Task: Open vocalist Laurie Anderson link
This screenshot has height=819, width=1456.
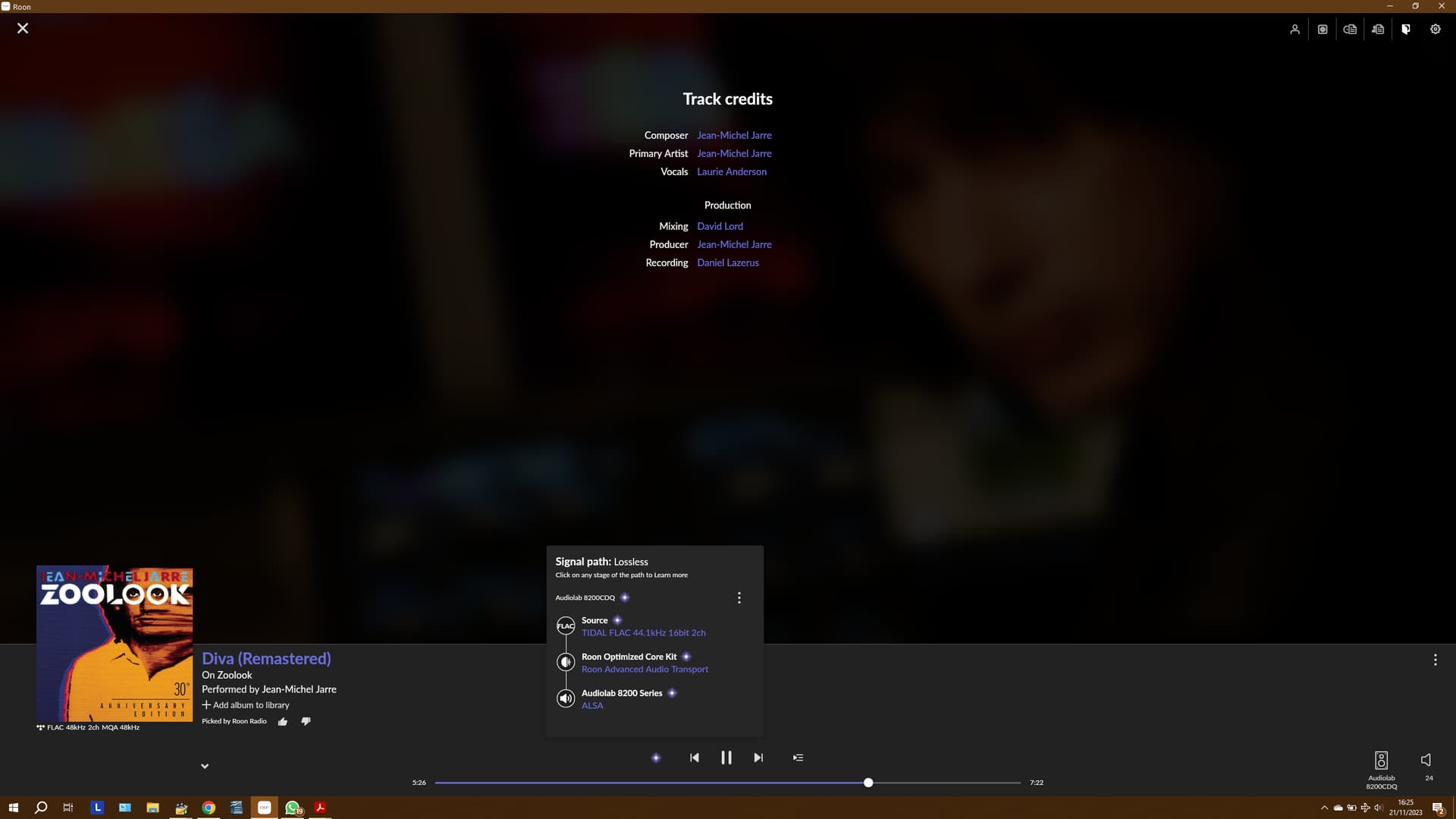Action: pyautogui.click(x=732, y=171)
